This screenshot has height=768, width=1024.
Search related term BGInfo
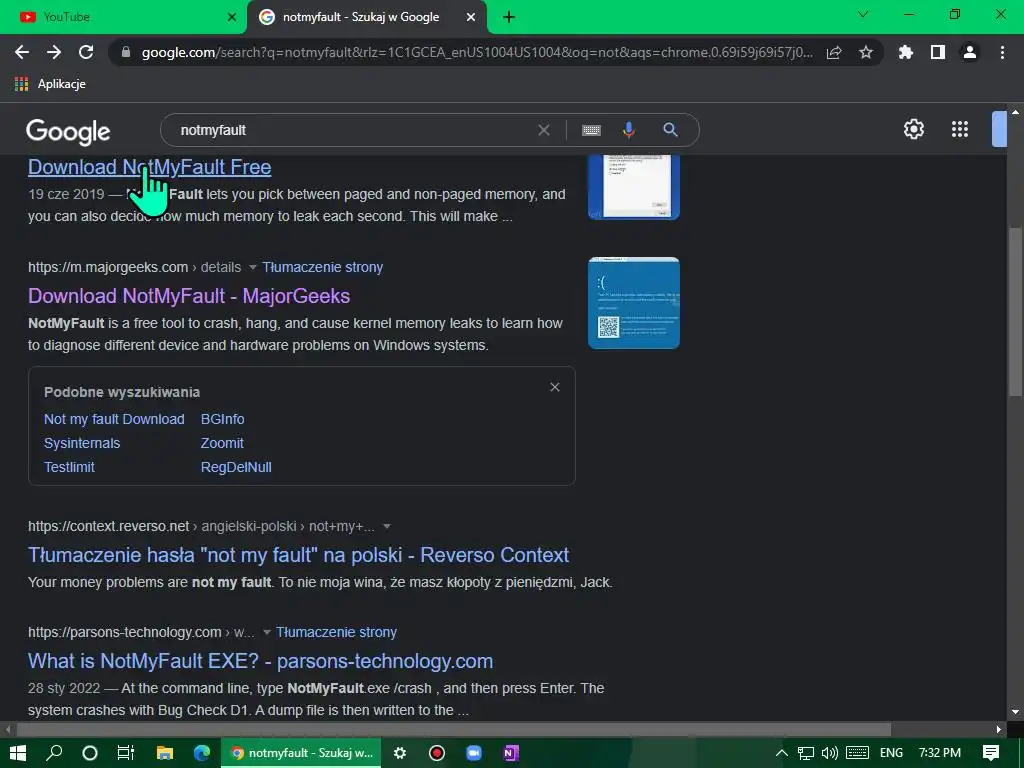pyautogui.click(x=223, y=419)
